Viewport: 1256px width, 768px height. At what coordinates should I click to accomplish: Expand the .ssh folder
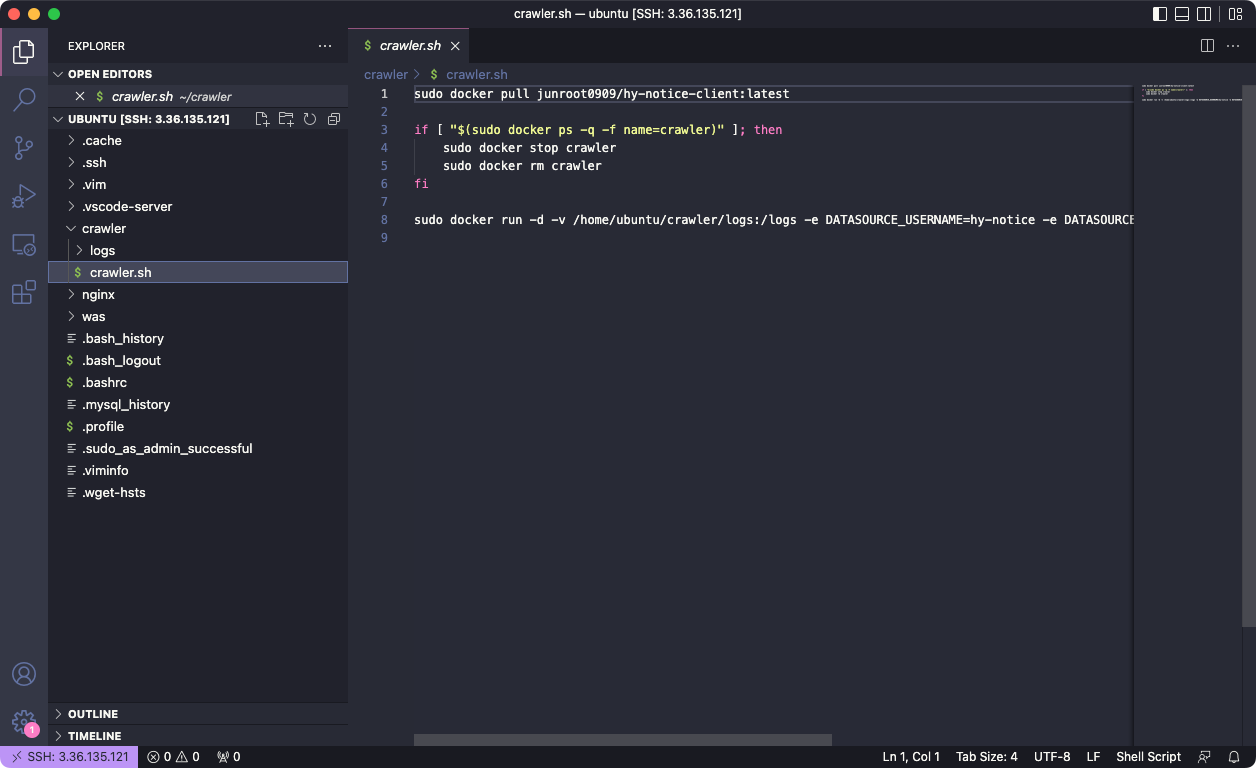(198, 163)
